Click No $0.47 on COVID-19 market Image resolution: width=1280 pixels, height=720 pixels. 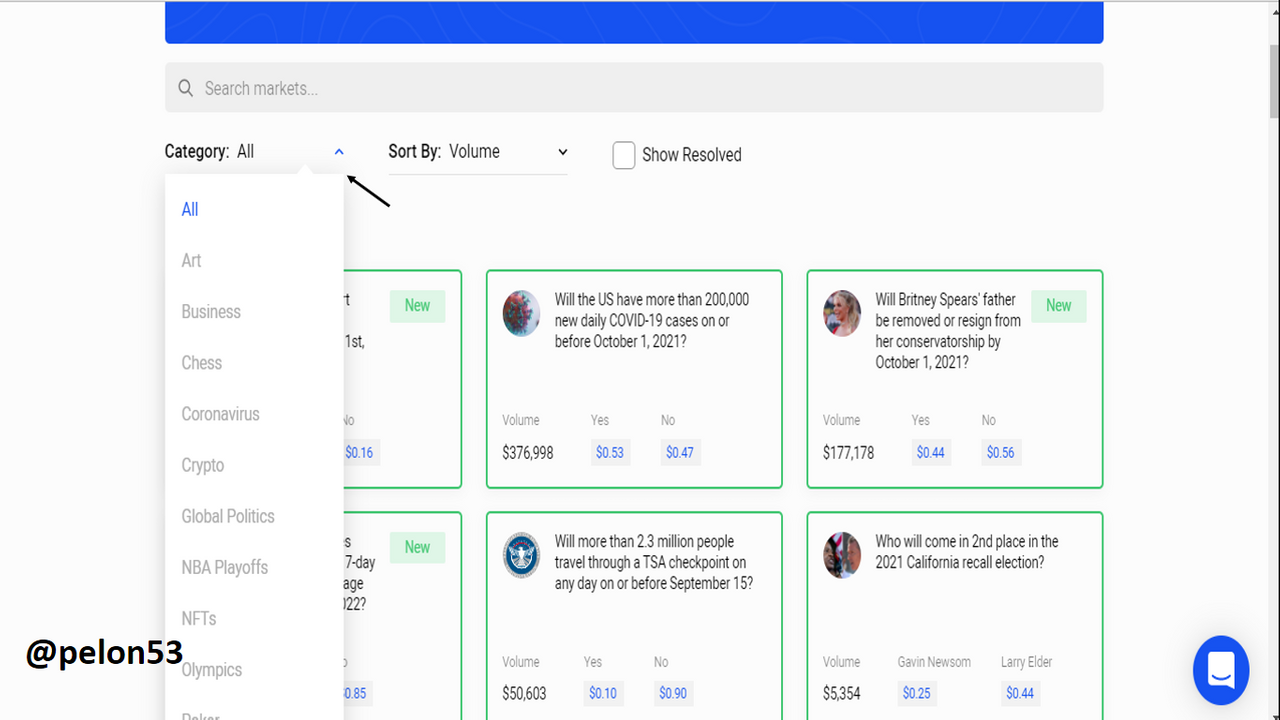(x=680, y=452)
